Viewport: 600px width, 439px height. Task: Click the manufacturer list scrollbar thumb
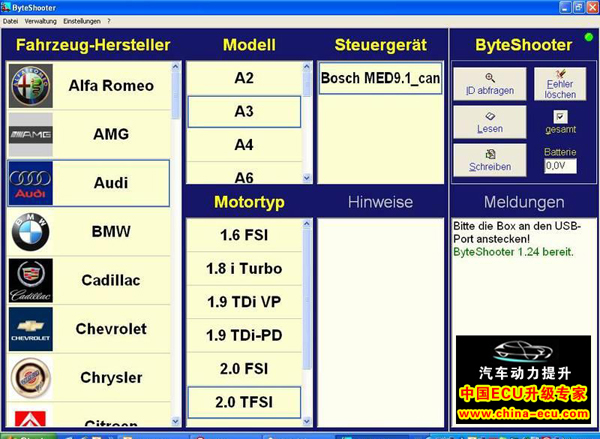click(x=176, y=95)
